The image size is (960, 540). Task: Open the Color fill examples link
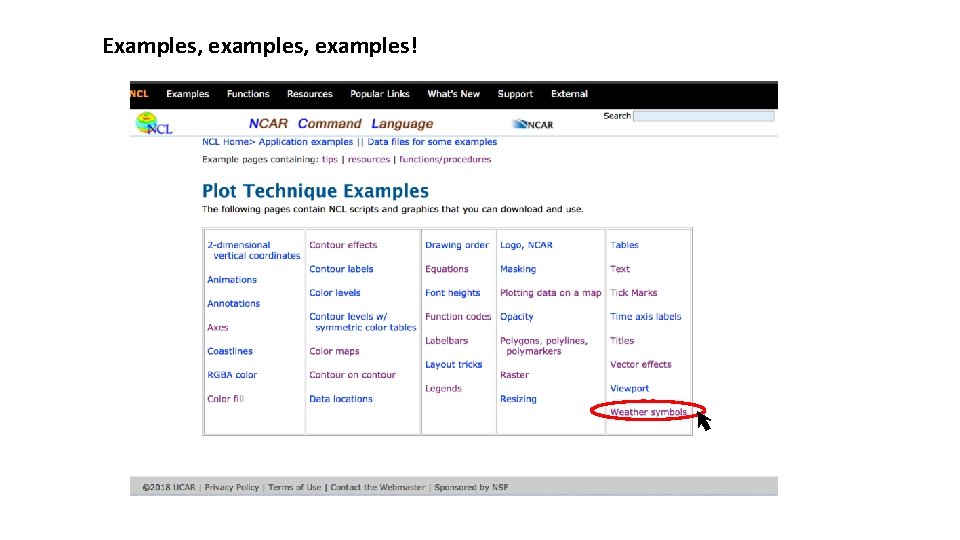tap(225, 399)
